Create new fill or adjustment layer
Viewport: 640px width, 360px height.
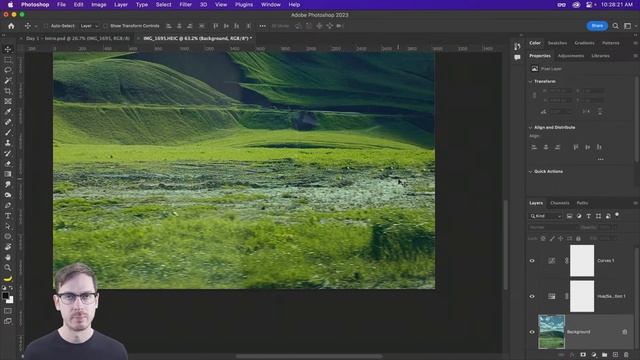point(594,355)
